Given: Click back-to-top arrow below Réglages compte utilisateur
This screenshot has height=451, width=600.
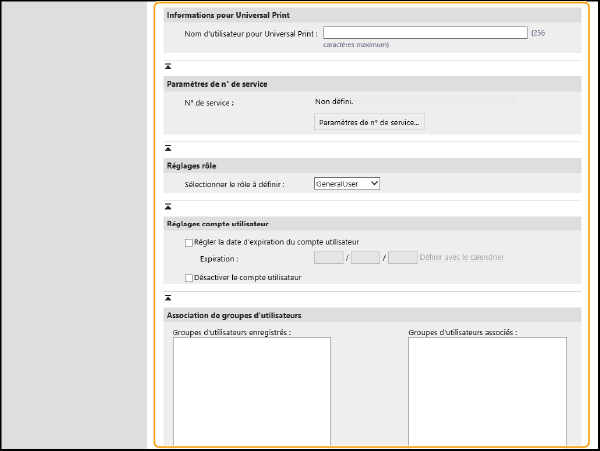Looking at the screenshot, I should pyautogui.click(x=168, y=297).
